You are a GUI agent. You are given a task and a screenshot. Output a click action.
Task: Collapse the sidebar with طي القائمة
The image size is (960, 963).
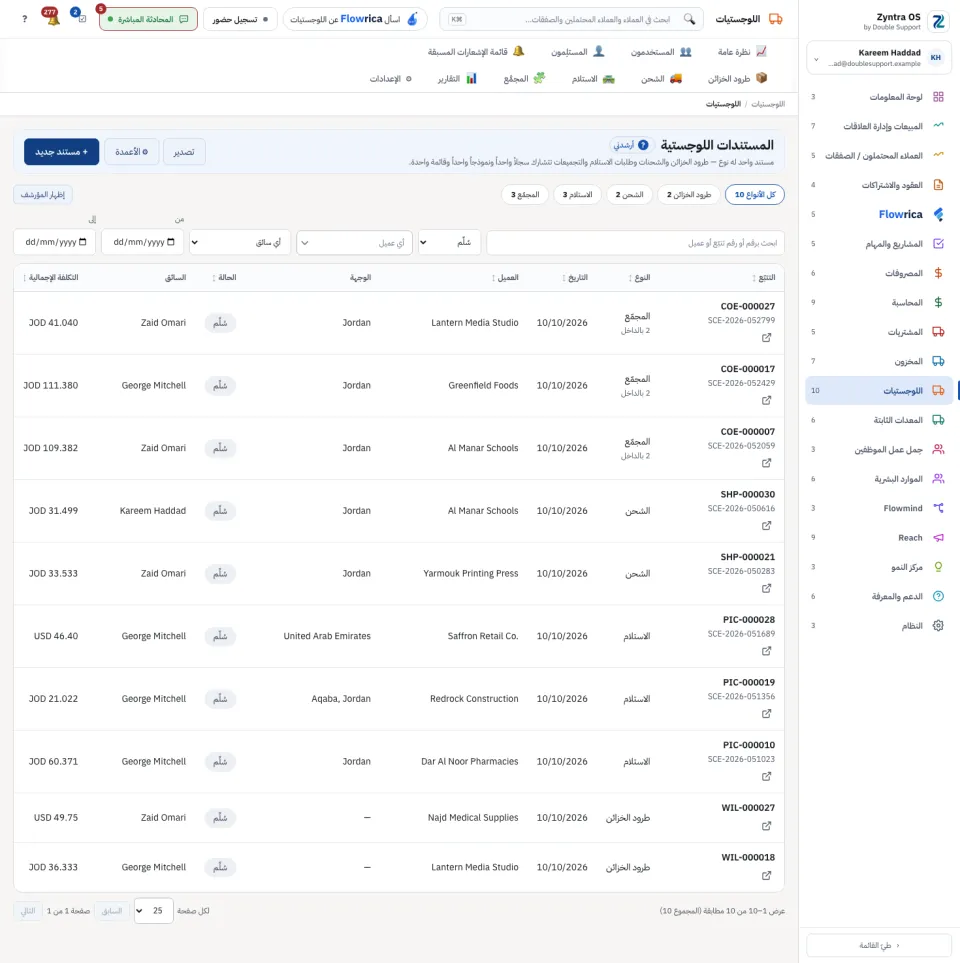tap(879, 945)
